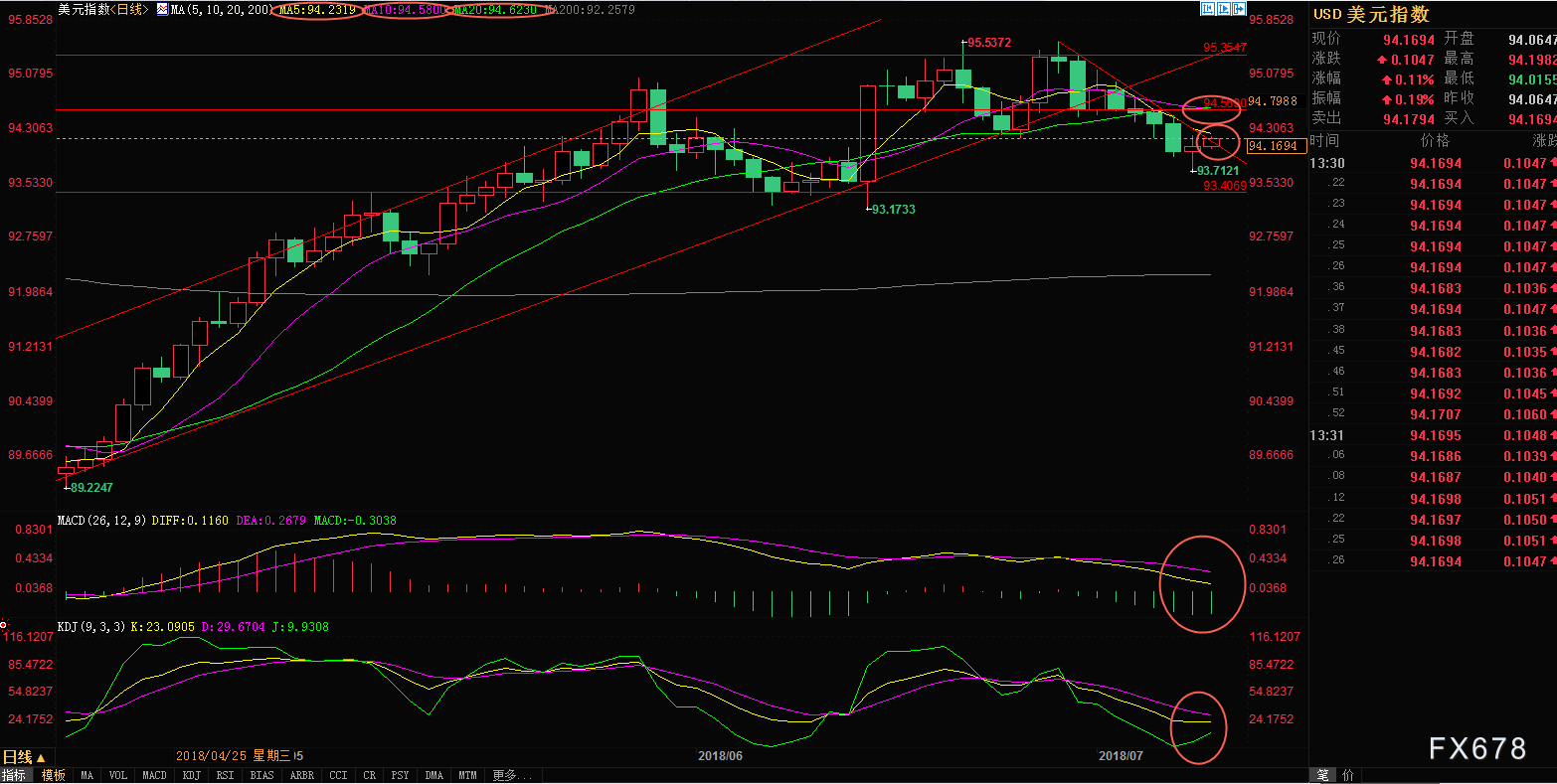Click the 93.7121 price label

click(x=1218, y=171)
